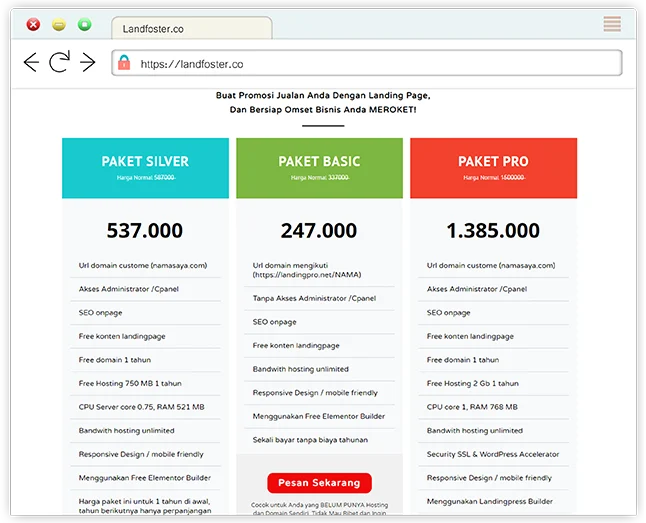Click Free Hosting 750 MB 1 tahun row
The width and height of the screenshot is (646, 523).
(x=130, y=383)
